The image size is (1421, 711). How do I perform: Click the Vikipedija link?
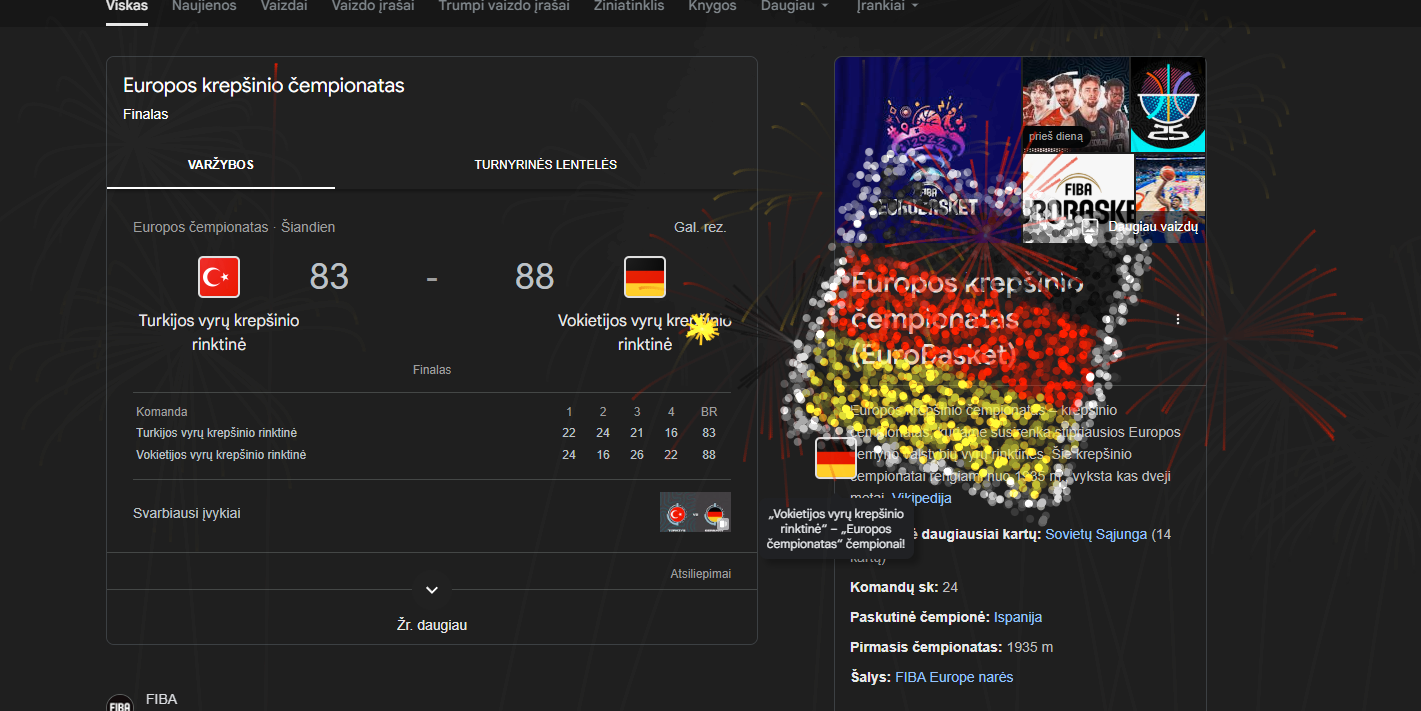(x=922, y=498)
